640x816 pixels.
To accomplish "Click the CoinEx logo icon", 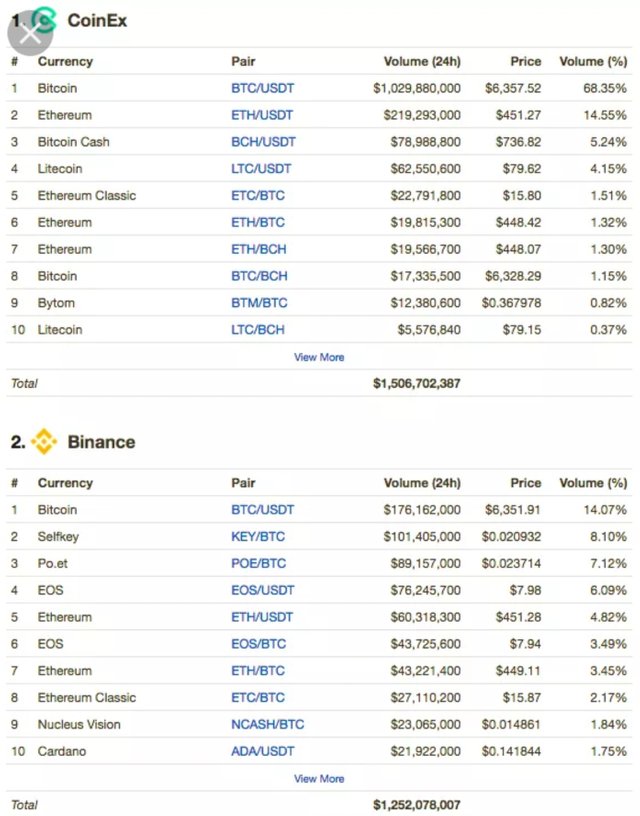I will (x=45, y=19).
